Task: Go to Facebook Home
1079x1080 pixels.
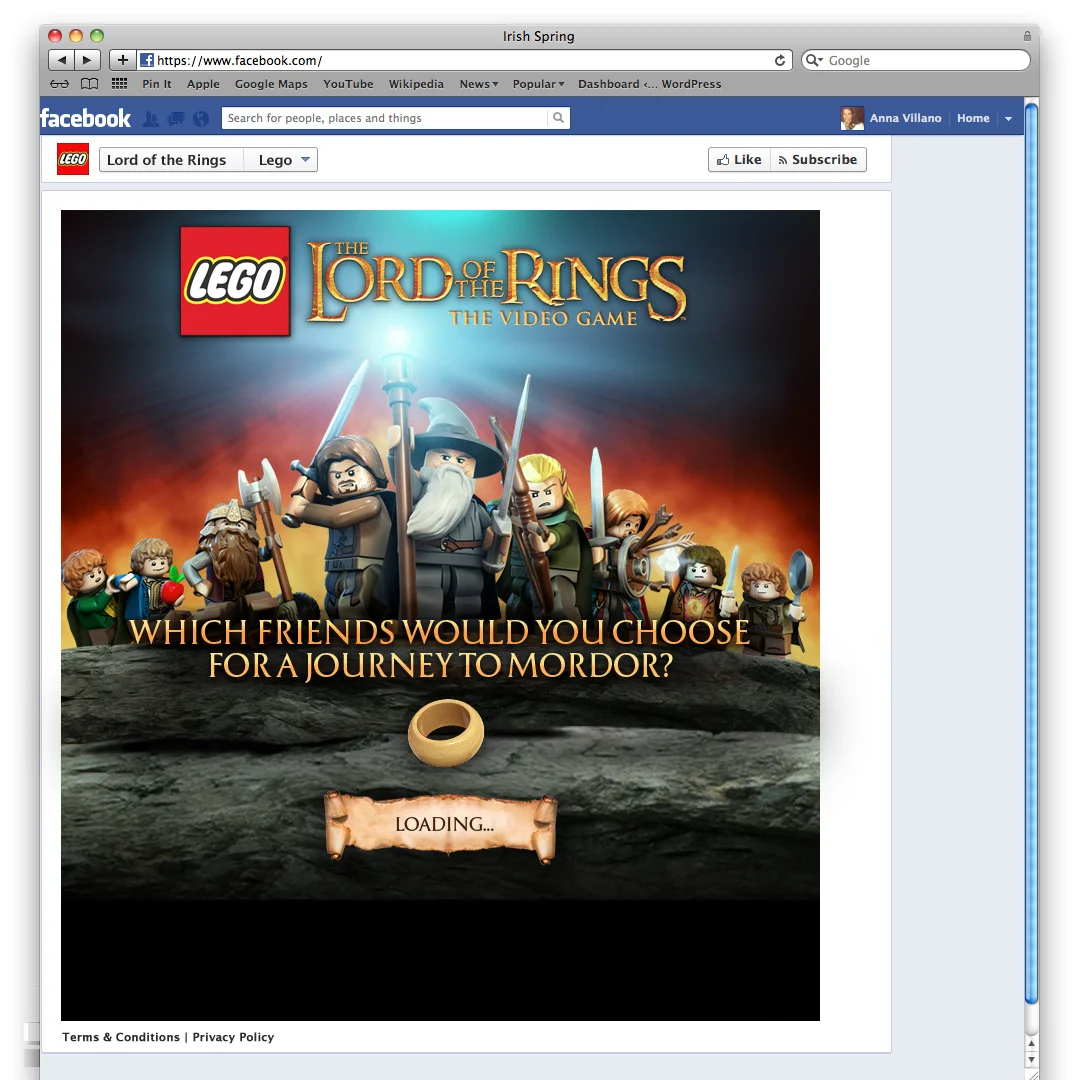Action: (x=973, y=118)
